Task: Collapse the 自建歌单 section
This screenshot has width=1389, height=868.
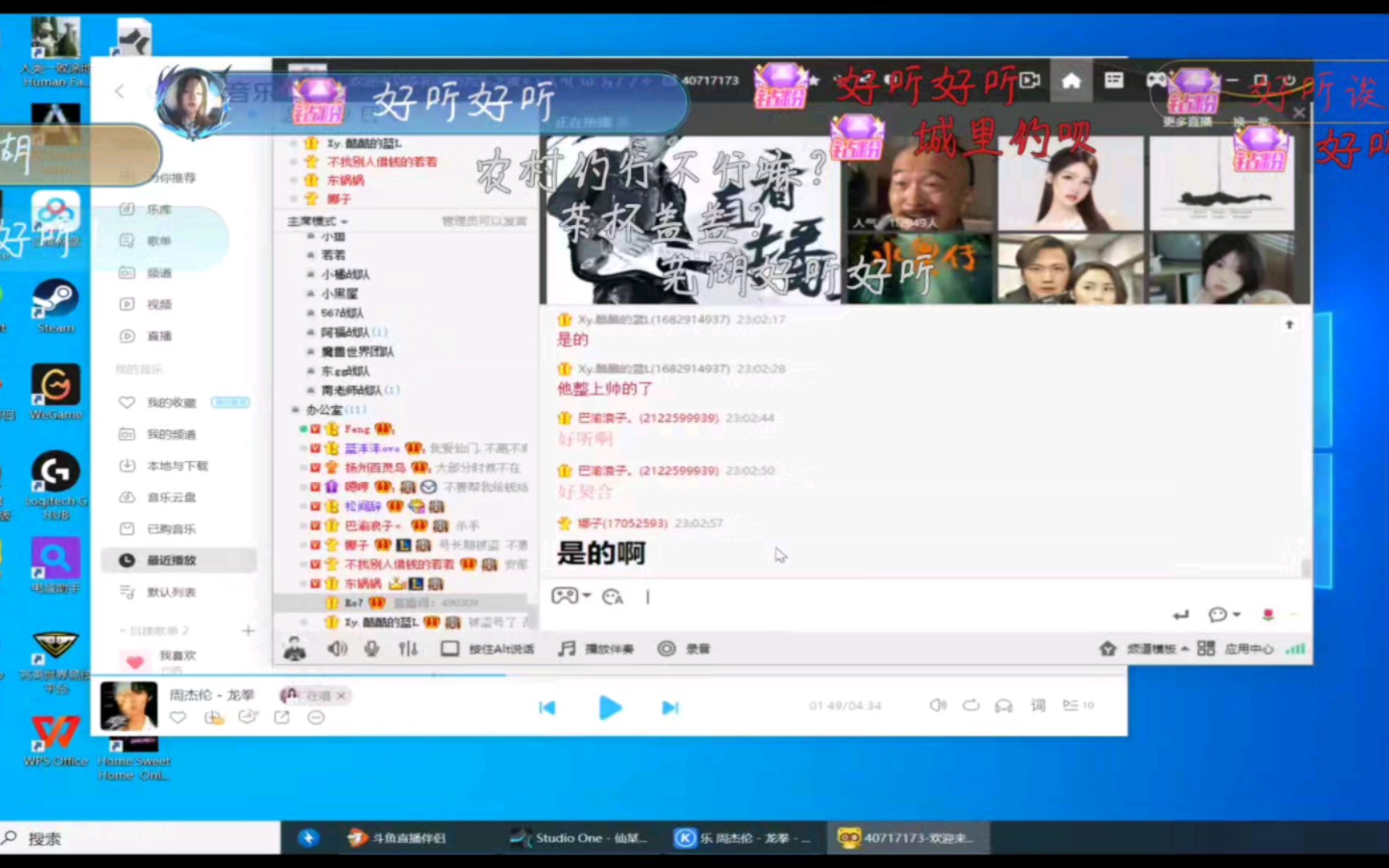Action: (x=154, y=631)
